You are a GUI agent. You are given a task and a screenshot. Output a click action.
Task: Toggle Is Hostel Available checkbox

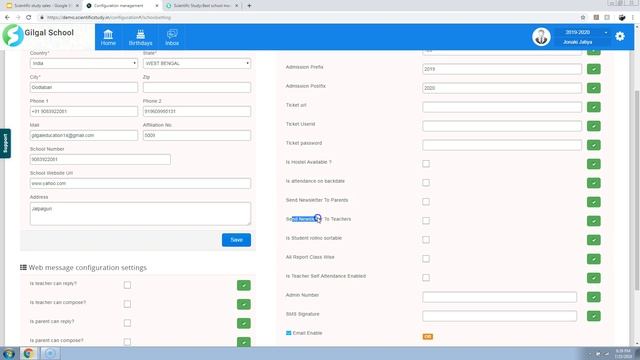426,164
